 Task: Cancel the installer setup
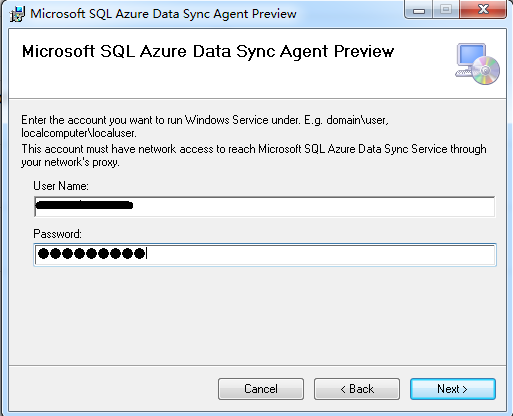(261, 389)
